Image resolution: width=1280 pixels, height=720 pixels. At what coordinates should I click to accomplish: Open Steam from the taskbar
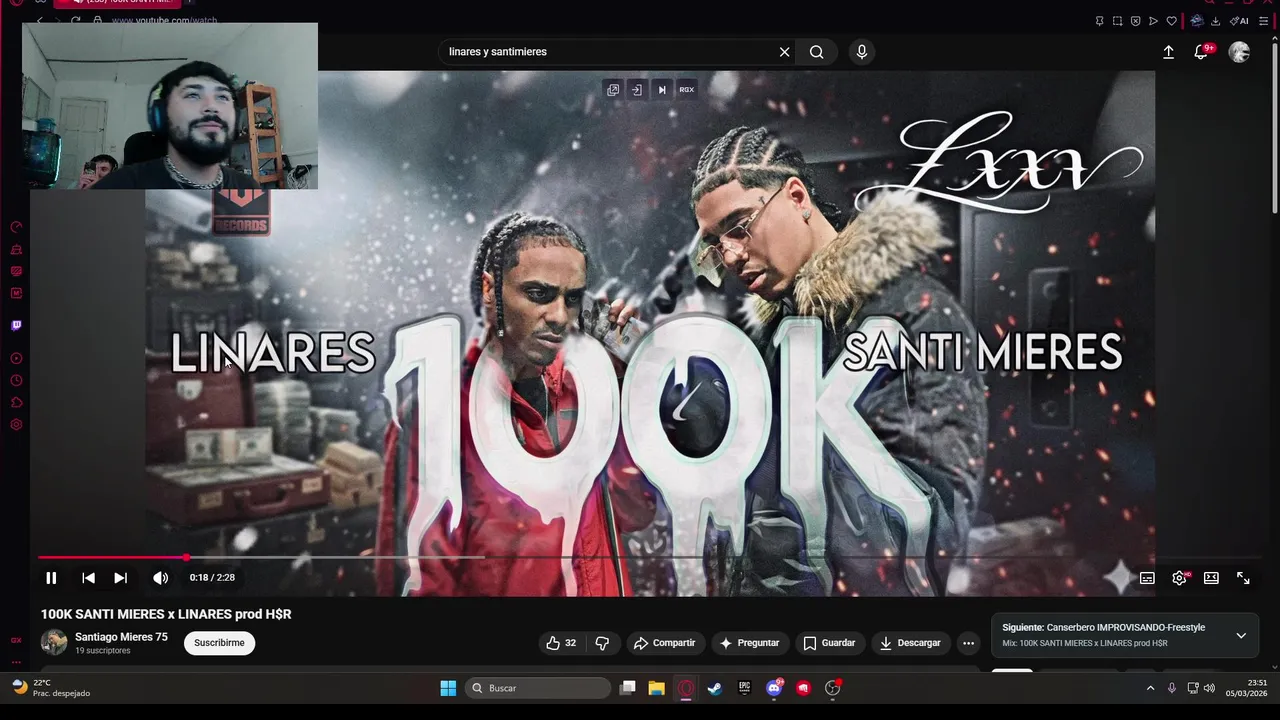click(714, 688)
